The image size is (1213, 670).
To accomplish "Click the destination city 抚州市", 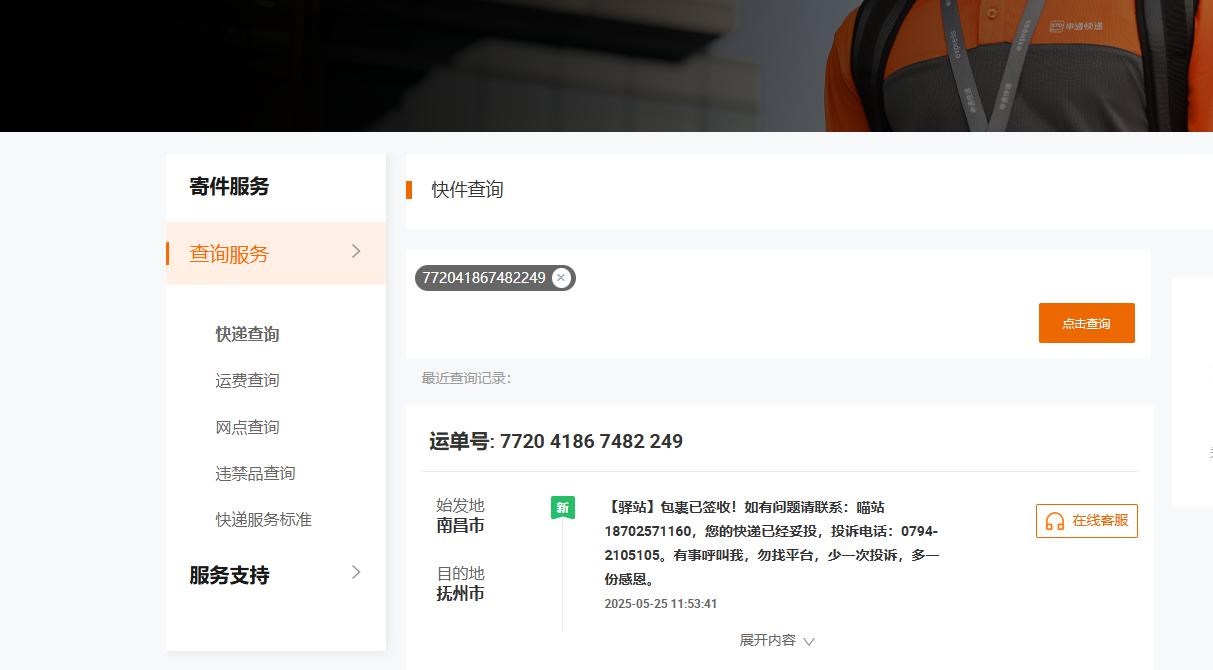I will pos(460,594).
